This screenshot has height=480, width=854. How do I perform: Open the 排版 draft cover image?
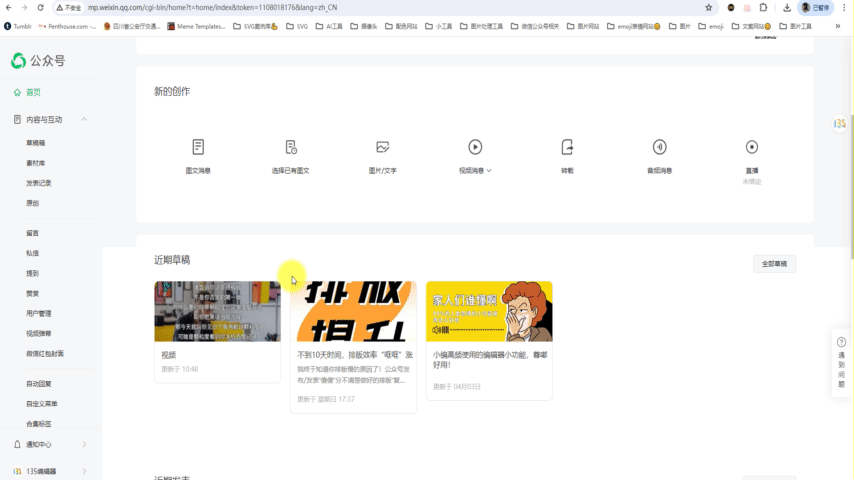coord(353,312)
